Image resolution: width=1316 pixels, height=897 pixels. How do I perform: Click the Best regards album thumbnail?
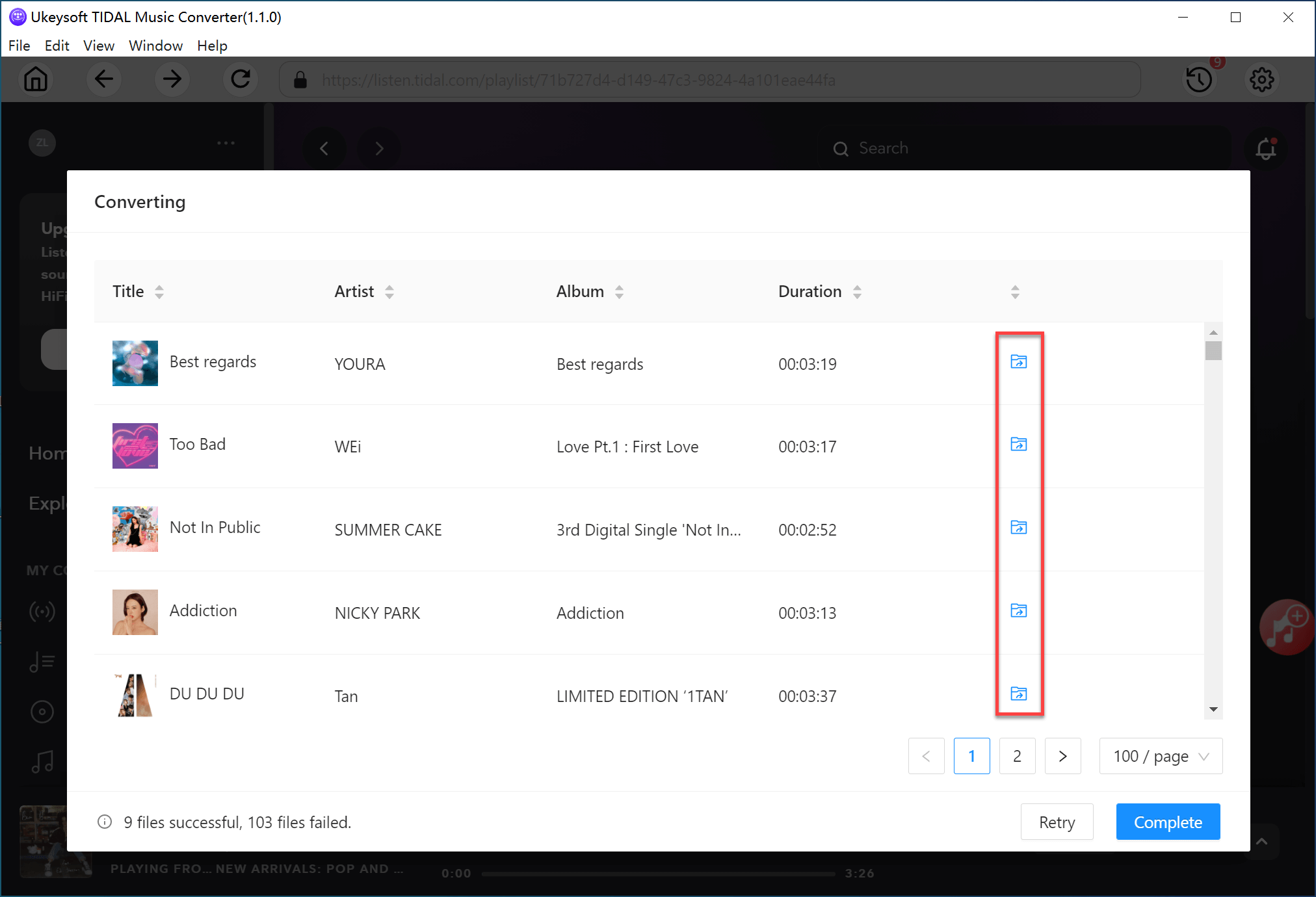click(135, 362)
